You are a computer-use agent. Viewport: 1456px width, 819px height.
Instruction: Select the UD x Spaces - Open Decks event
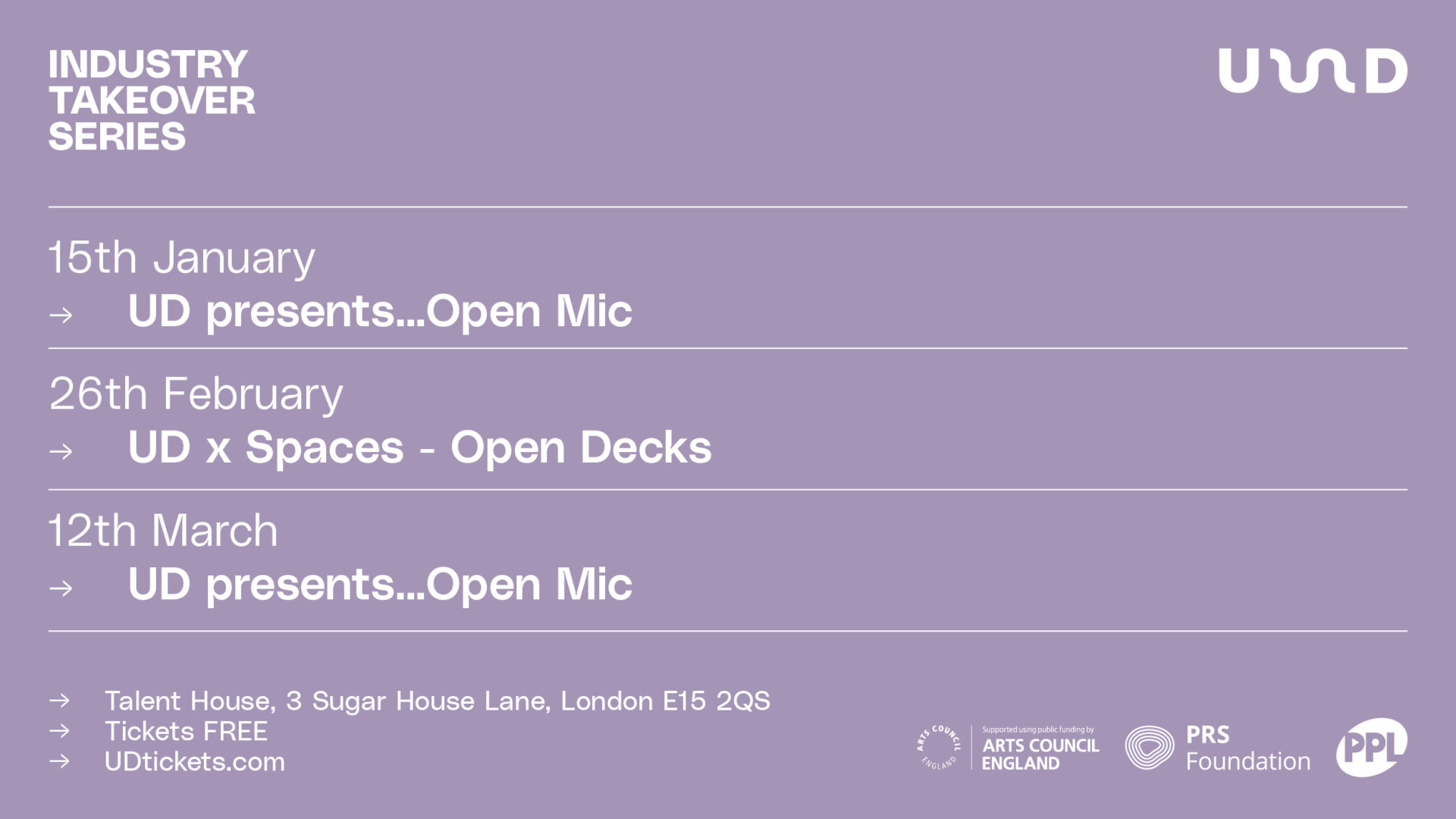tap(419, 448)
